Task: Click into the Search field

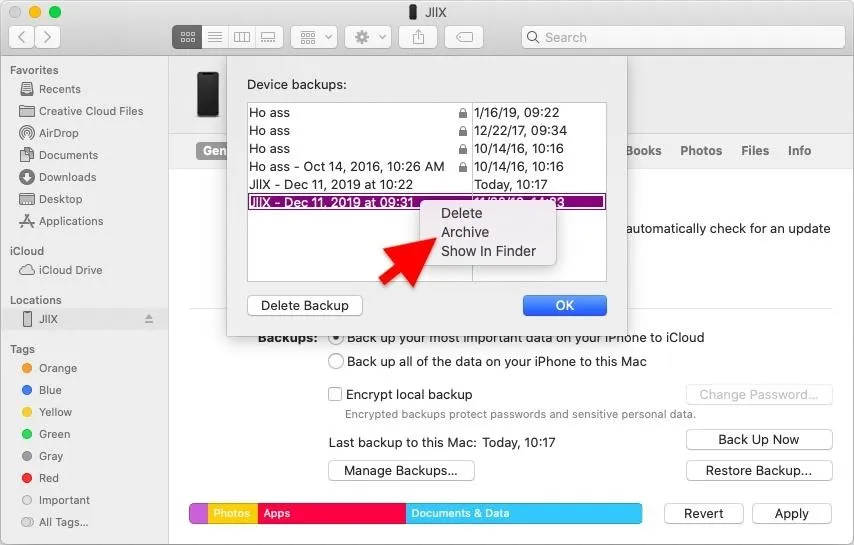Action: click(x=683, y=37)
